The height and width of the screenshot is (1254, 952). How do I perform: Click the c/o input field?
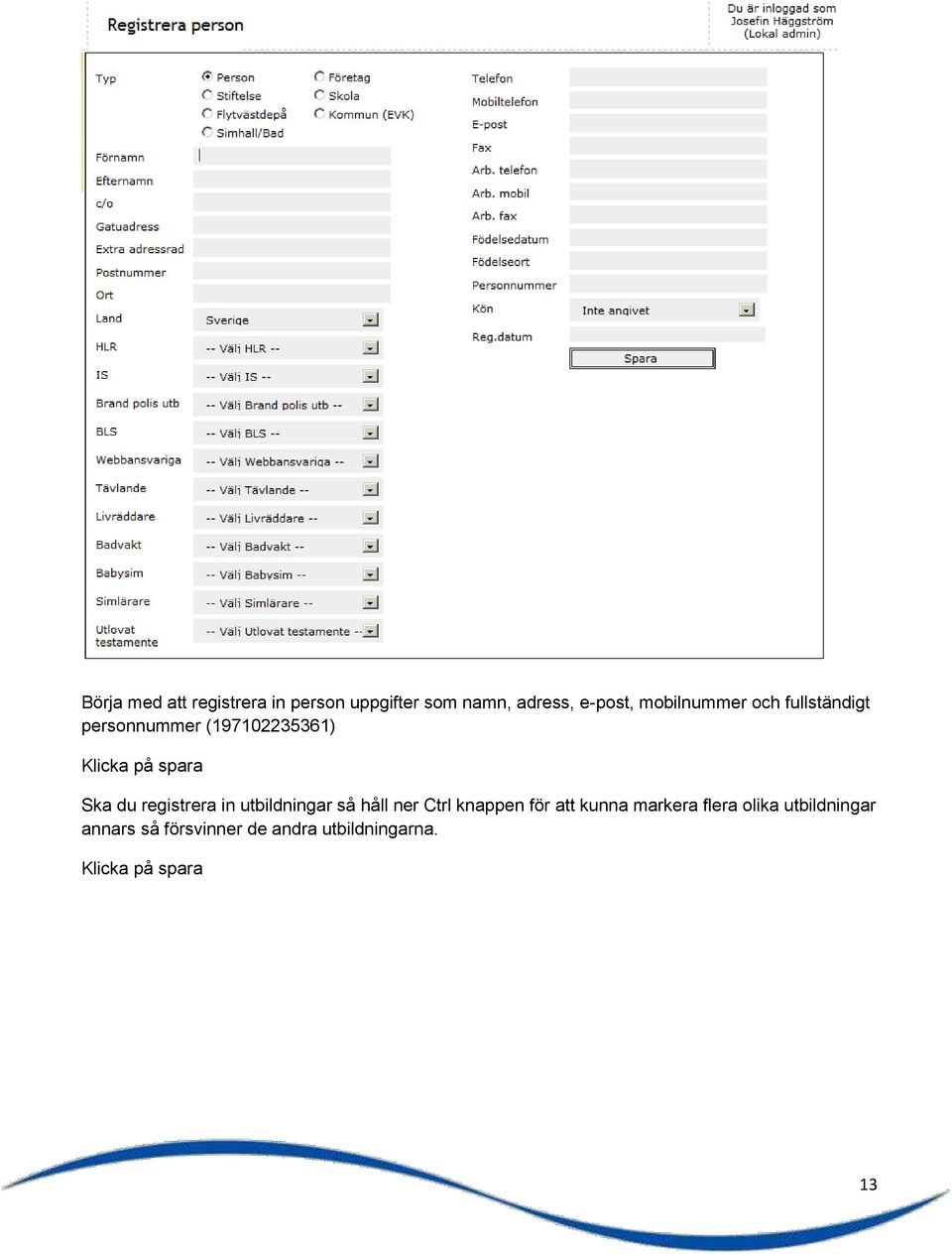292,202
